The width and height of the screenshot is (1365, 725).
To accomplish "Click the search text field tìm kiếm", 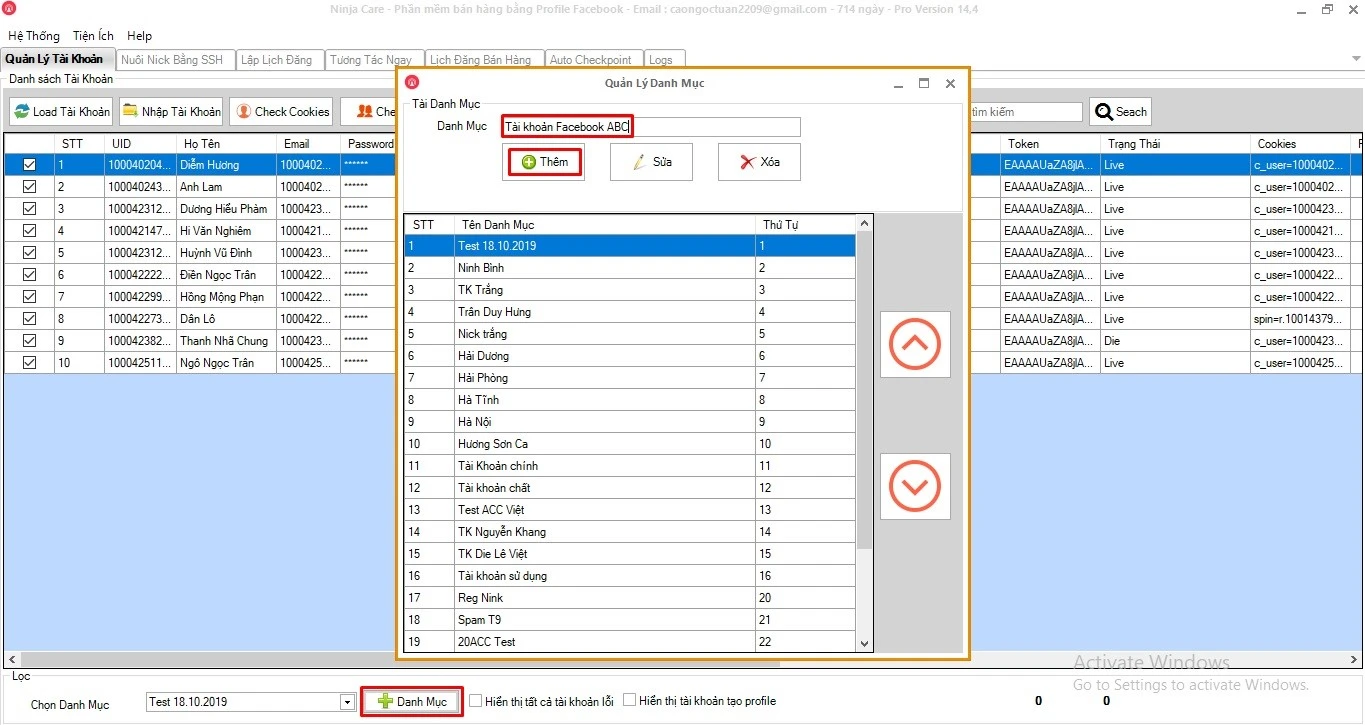I will point(1026,112).
